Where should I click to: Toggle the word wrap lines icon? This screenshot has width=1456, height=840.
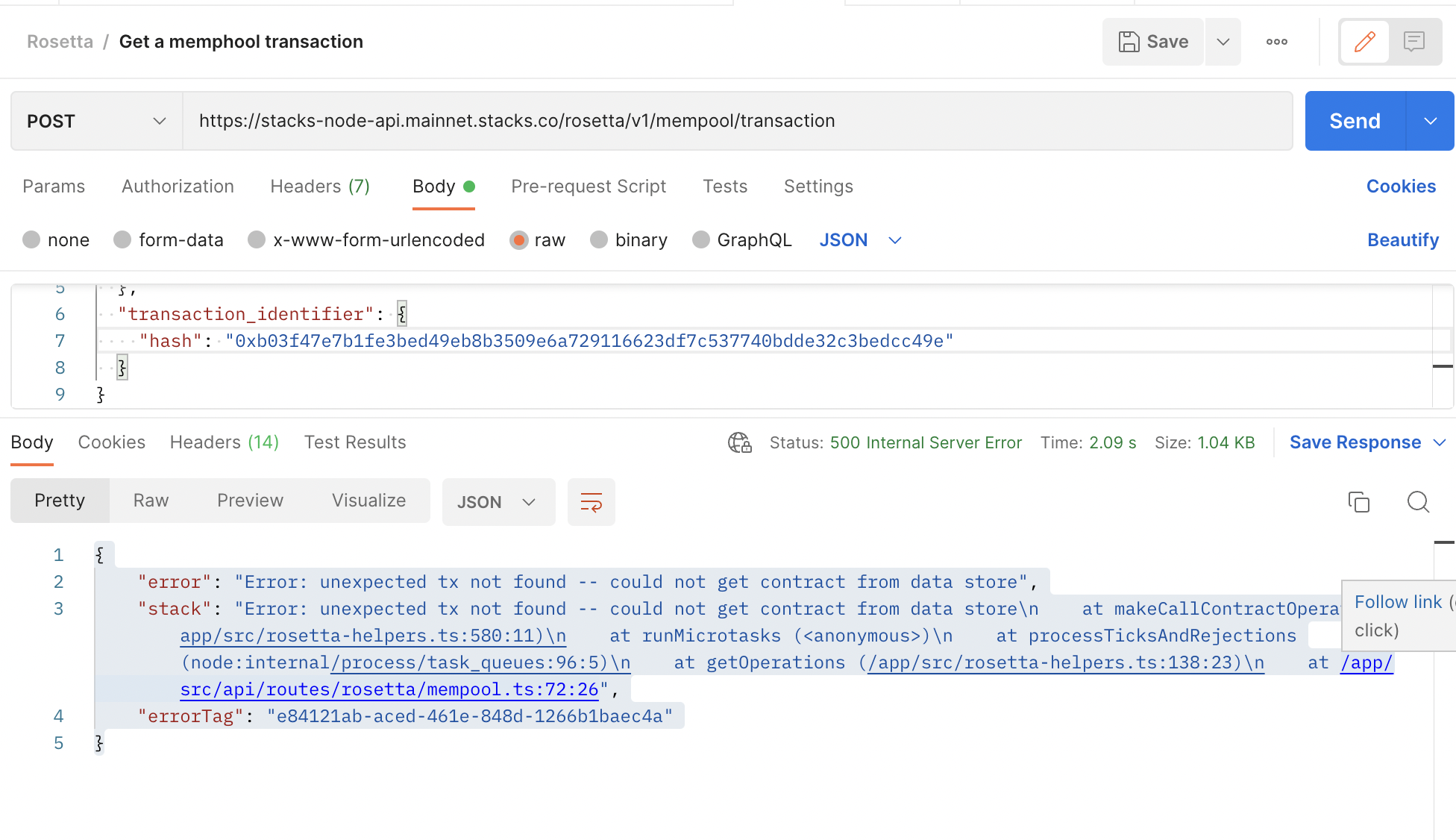(591, 502)
